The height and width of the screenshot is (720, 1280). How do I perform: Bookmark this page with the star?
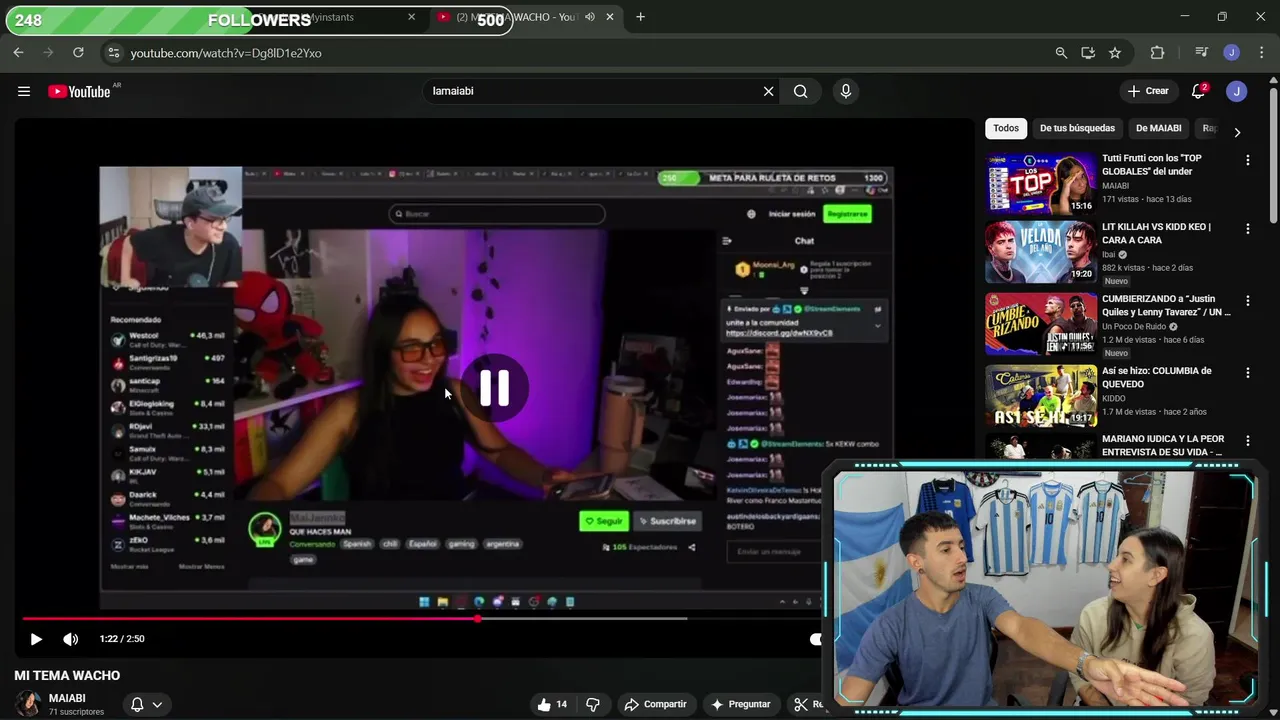click(x=1115, y=53)
